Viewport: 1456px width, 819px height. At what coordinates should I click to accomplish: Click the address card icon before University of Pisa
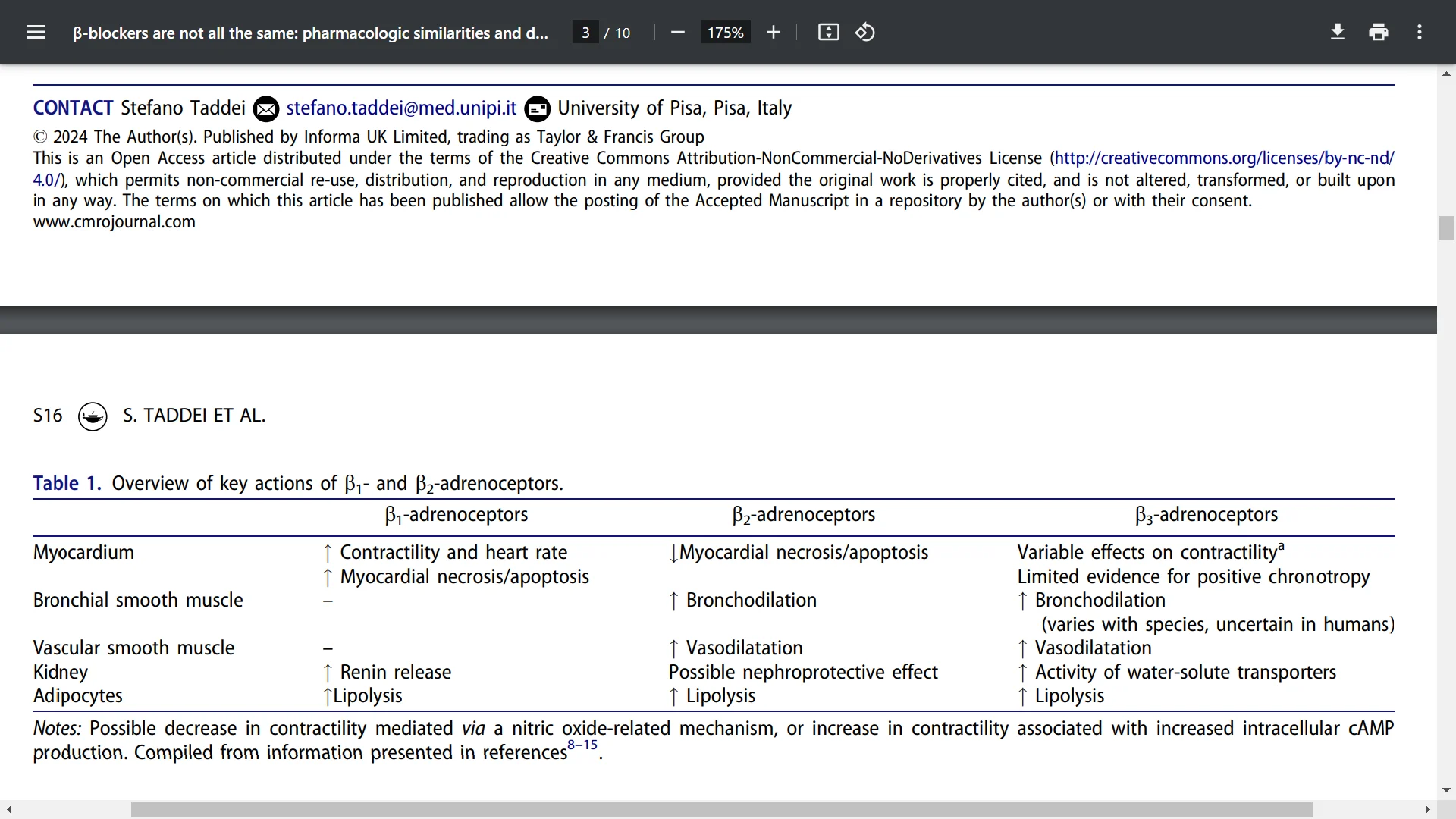[x=537, y=109]
